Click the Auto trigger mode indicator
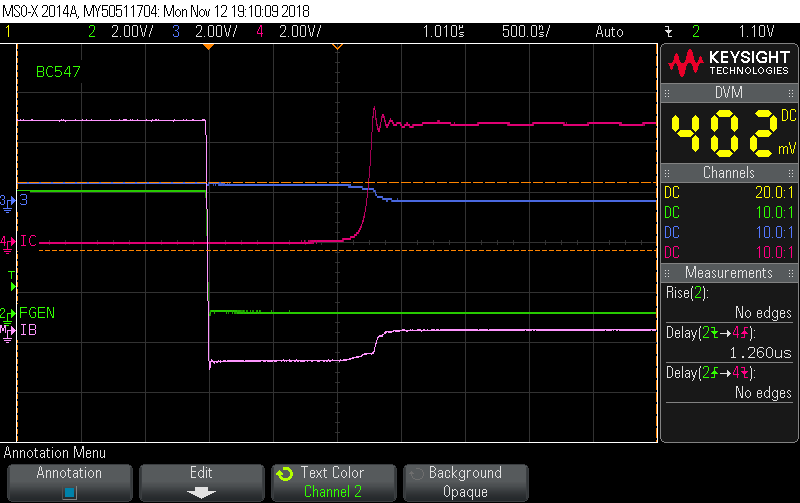 [x=609, y=32]
